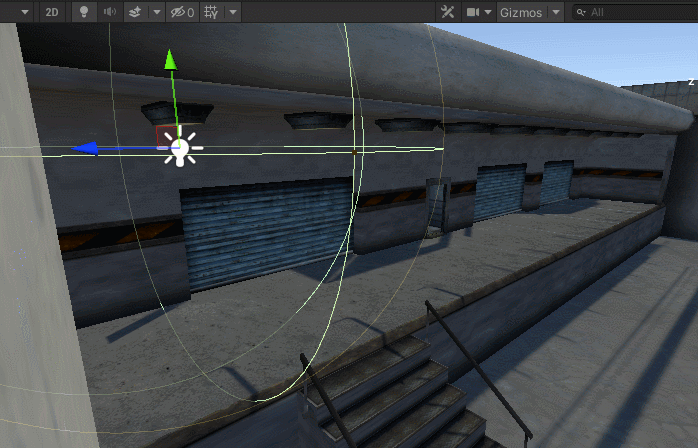The width and height of the screenshot is (698, 448).
Task: Click the blue Z-axis move arrow
Action: click(85, 148)
